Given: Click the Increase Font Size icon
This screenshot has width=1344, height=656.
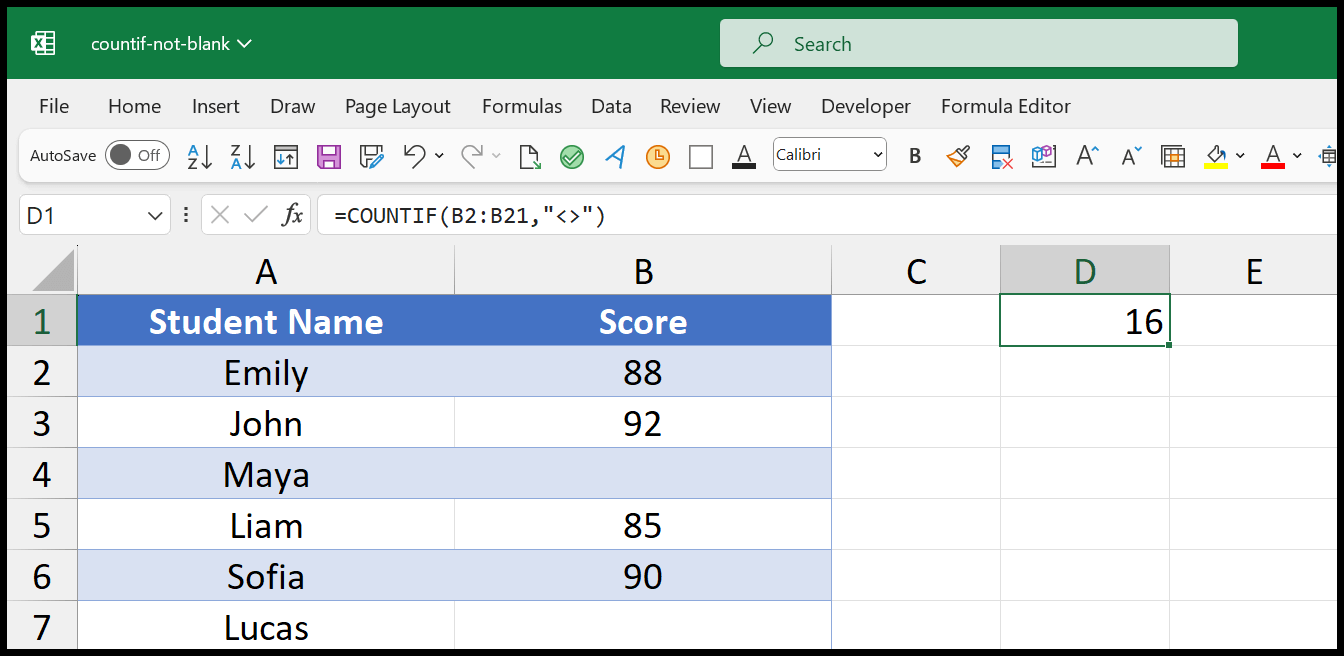Looking at the screenshot, I should point(1086,155).
